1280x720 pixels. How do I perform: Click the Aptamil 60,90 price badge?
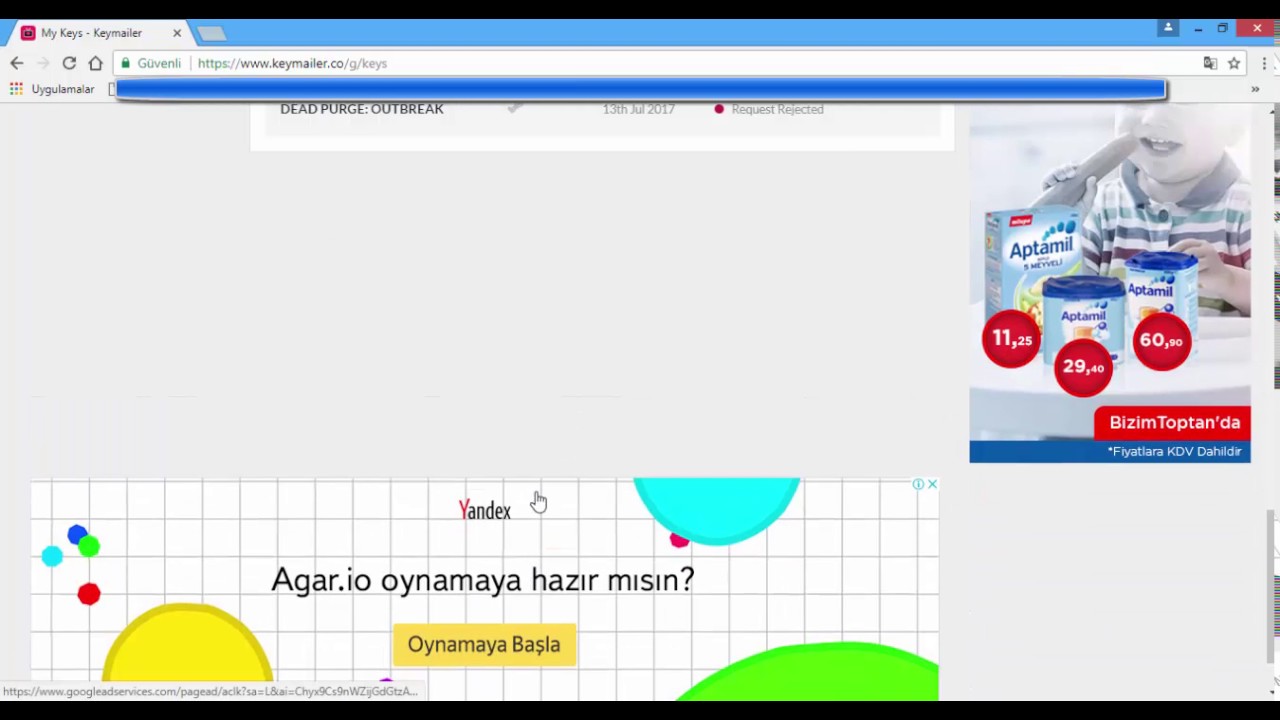click(1161, 340)
